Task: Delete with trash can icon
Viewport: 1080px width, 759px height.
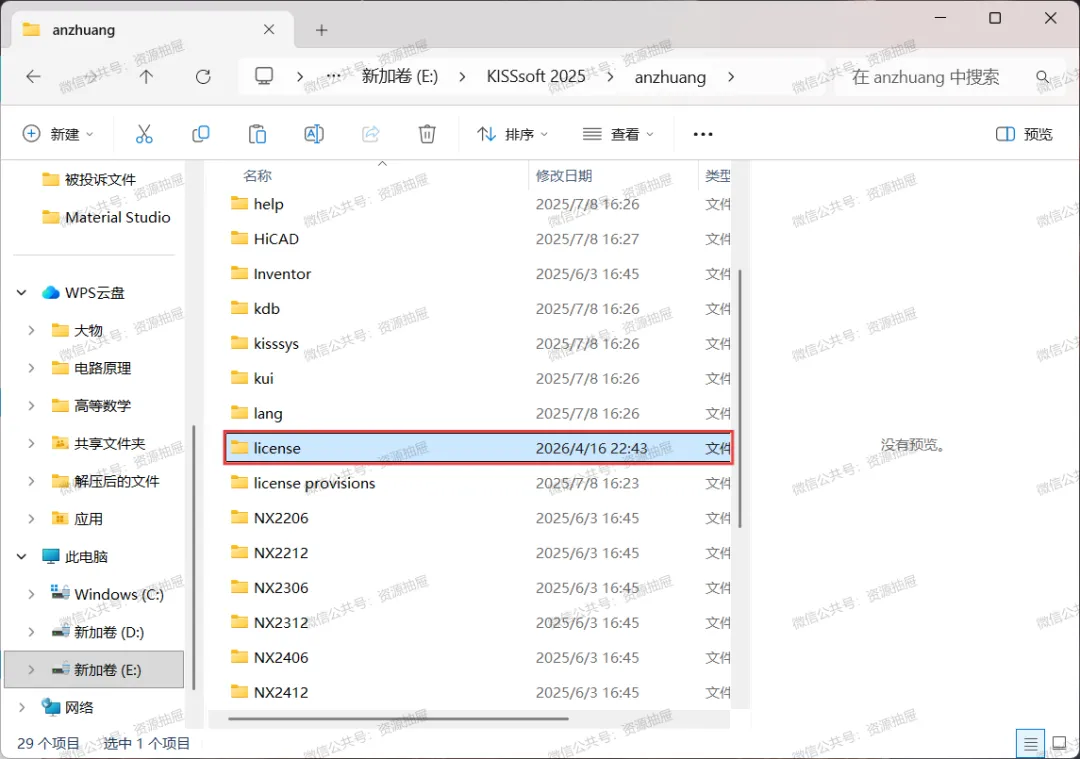Action: tap(427, 134)
